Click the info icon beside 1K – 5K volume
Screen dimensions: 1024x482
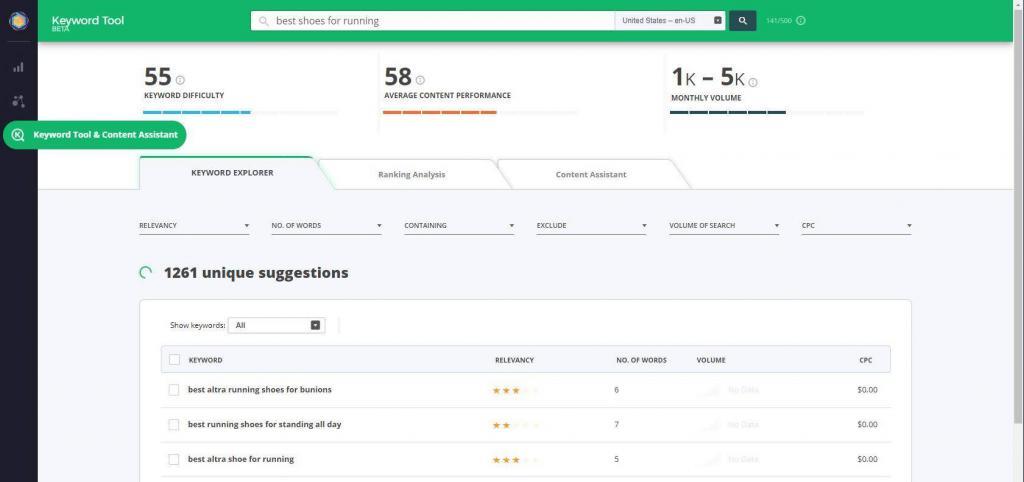pyautogui.click(x=753, y=82)
